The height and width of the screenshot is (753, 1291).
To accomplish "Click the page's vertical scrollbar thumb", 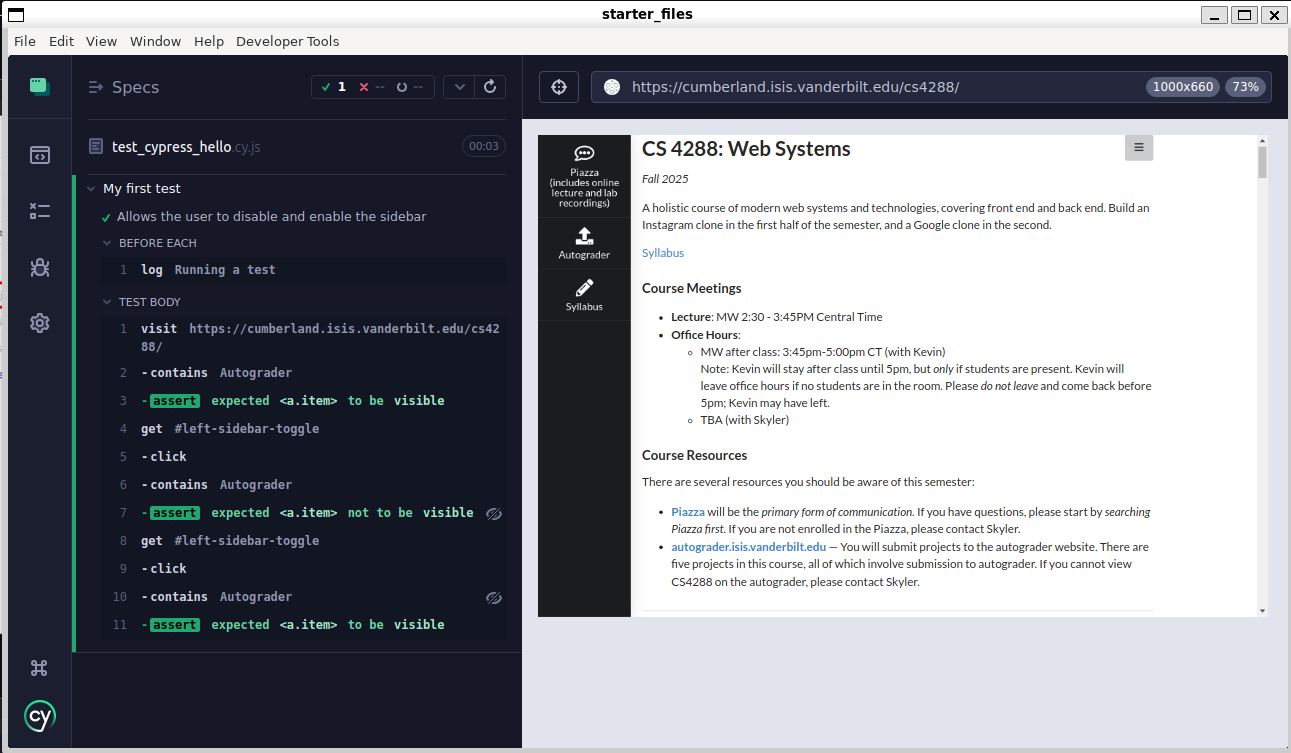I will point(1262,163).
